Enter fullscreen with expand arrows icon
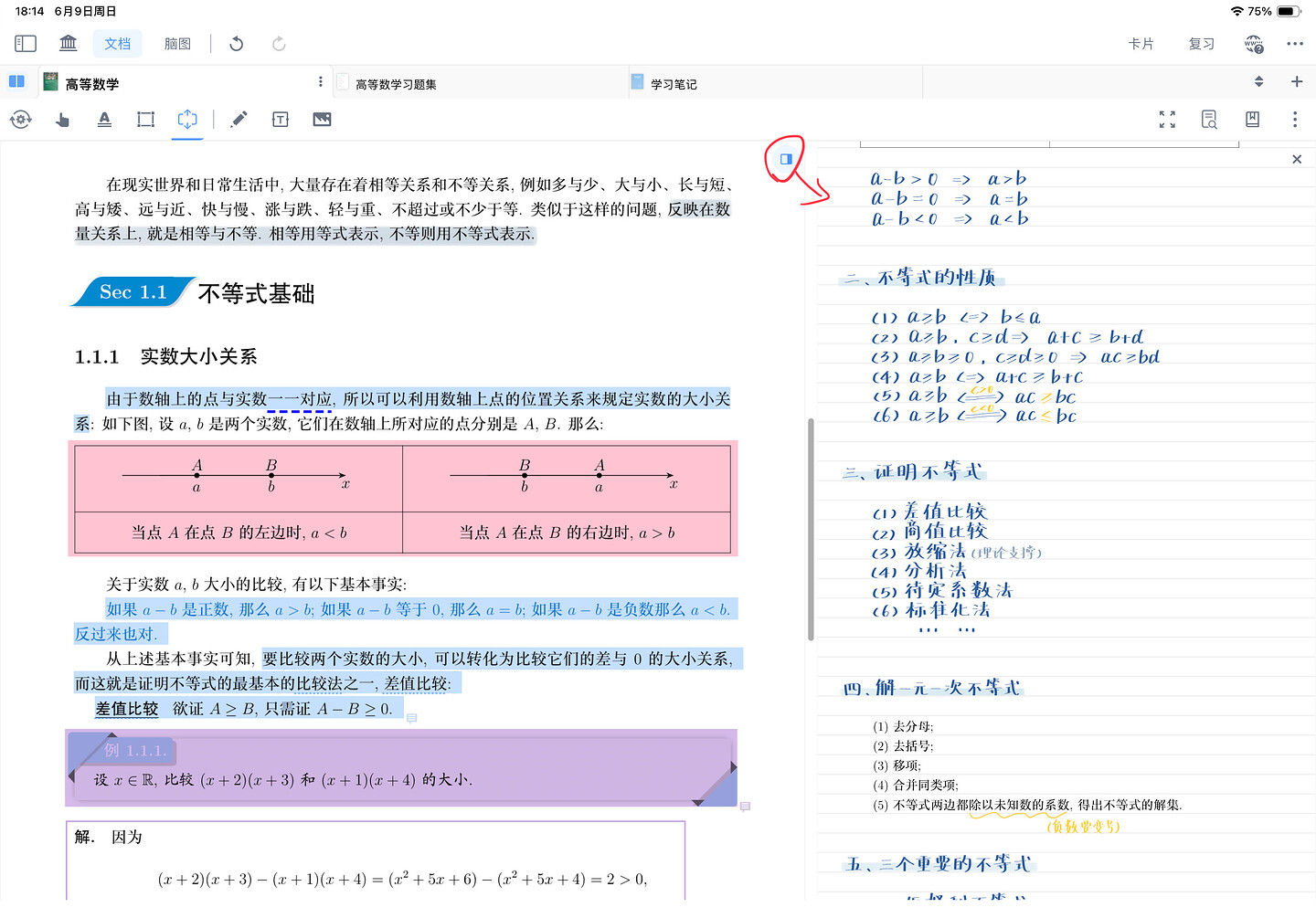Screen dimensions: 1316x918 (1167, 120)
